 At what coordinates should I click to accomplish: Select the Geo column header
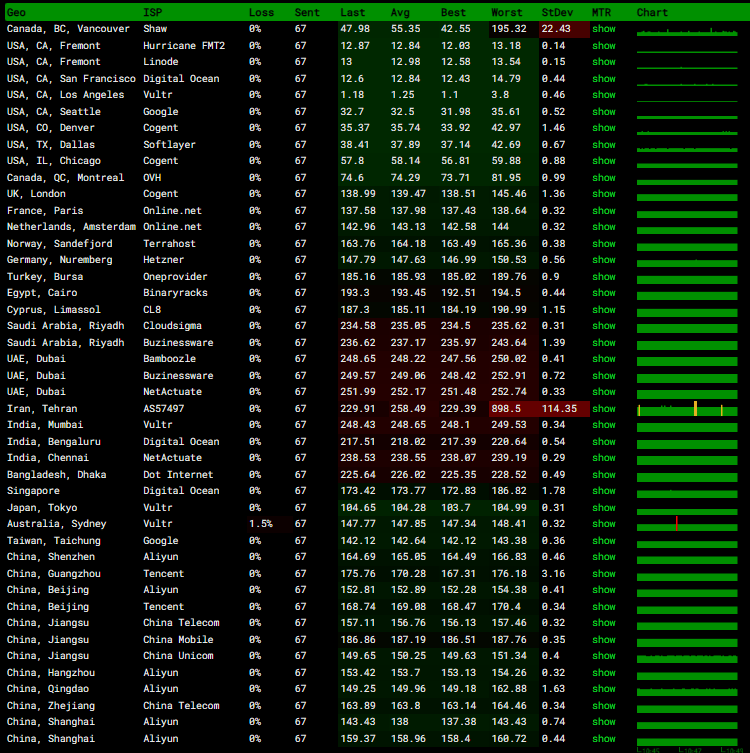[16, 12]
